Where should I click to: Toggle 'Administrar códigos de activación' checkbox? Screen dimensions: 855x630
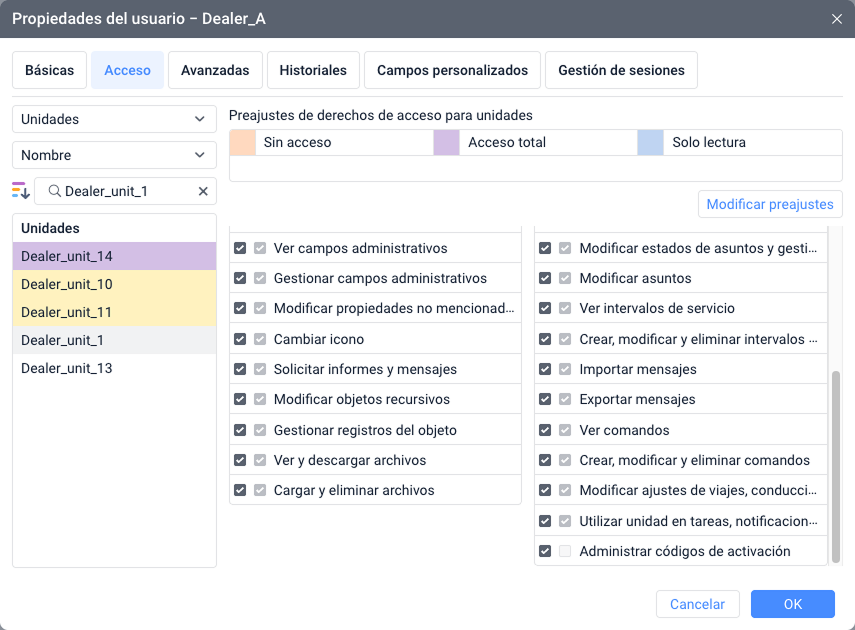pyautogui.click(x=545, y=551)
